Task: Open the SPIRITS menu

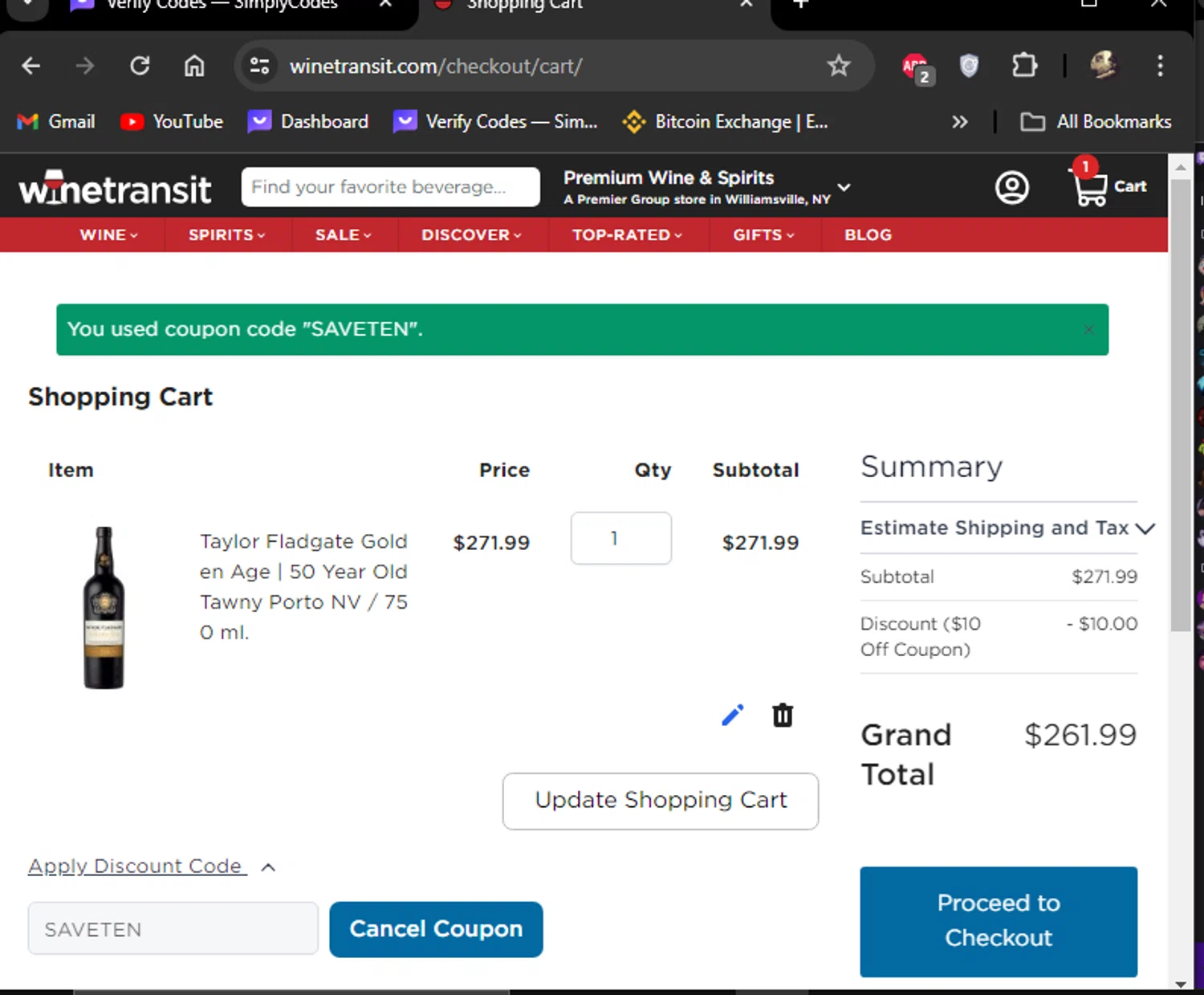Action: tap(226, 234)
